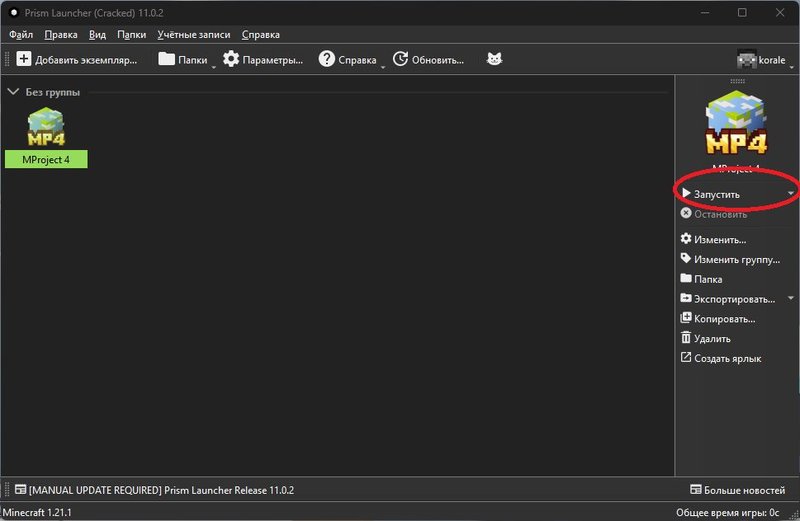Image resolution: width=800 pixels, height=521 pixels.
Task: Toggle the cat icon in toolbar
Action: click(x=494, y=59)
